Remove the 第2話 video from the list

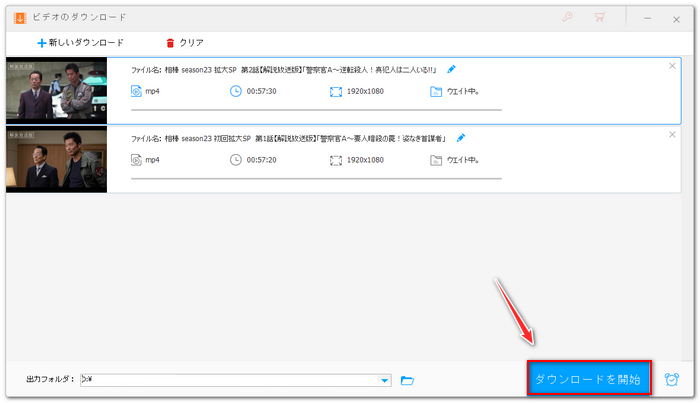pyautogui.click(x=672, y=66)
